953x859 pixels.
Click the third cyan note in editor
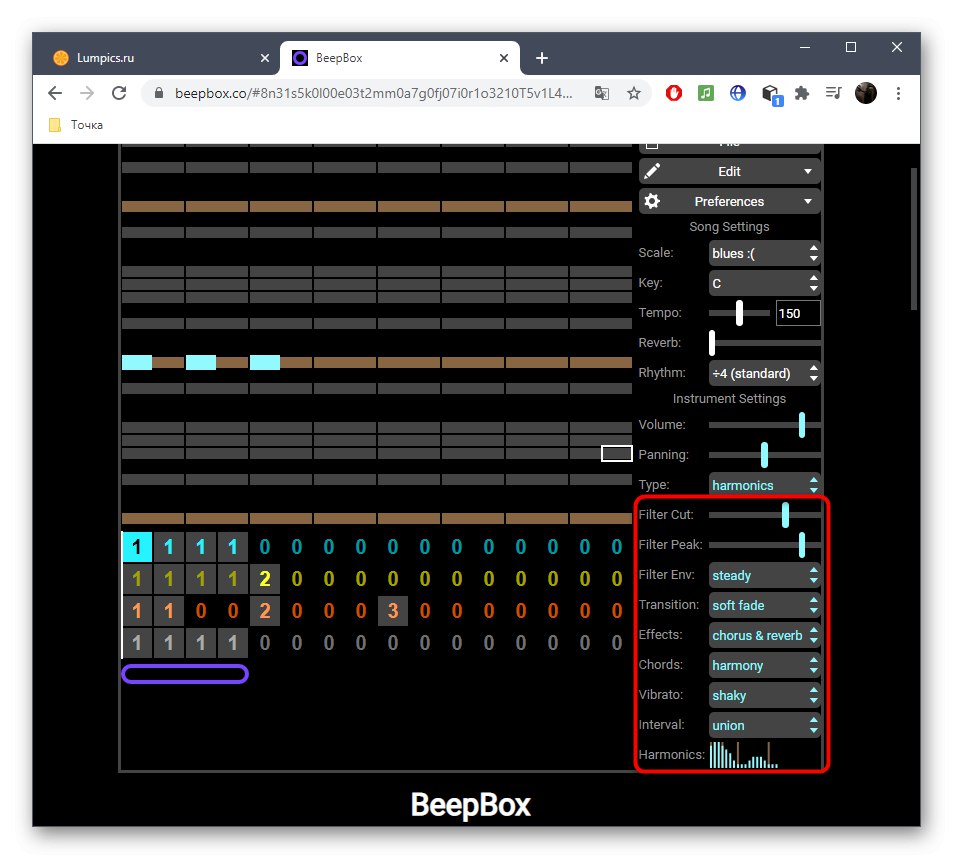click(x=265, y=362)
